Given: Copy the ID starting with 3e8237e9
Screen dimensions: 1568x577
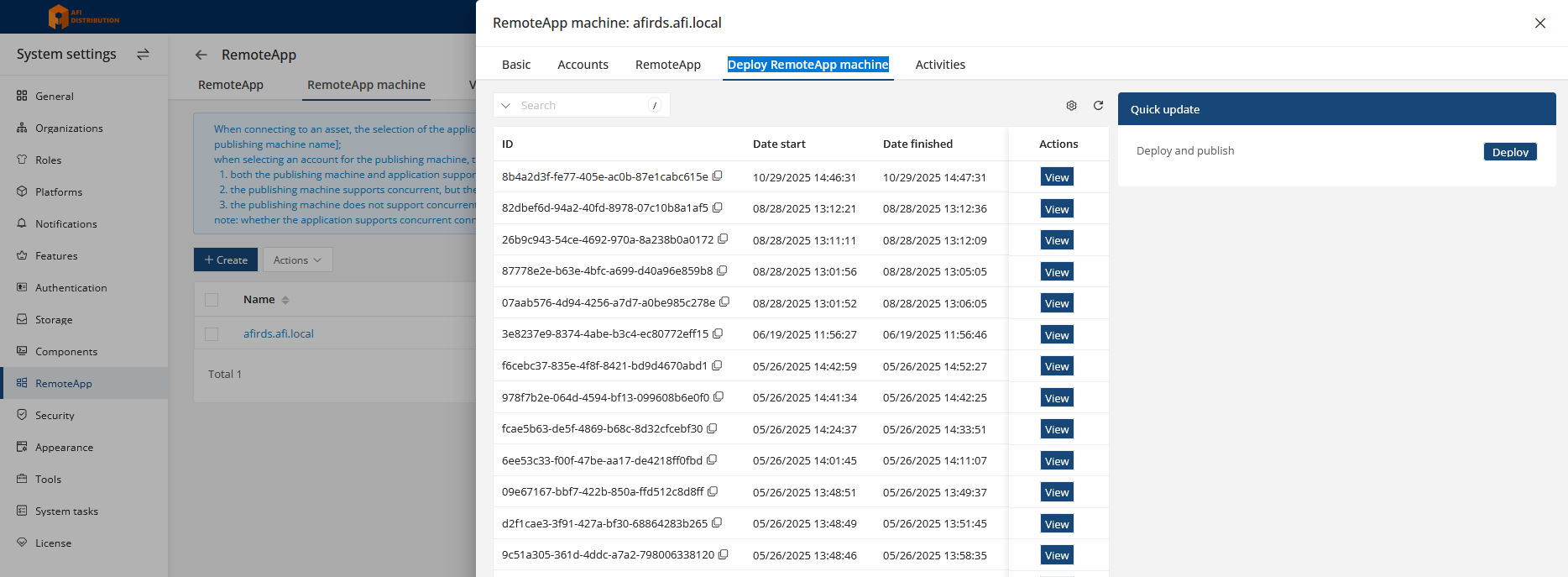Looking at the screenshot, I should click(x=718, y=334).
